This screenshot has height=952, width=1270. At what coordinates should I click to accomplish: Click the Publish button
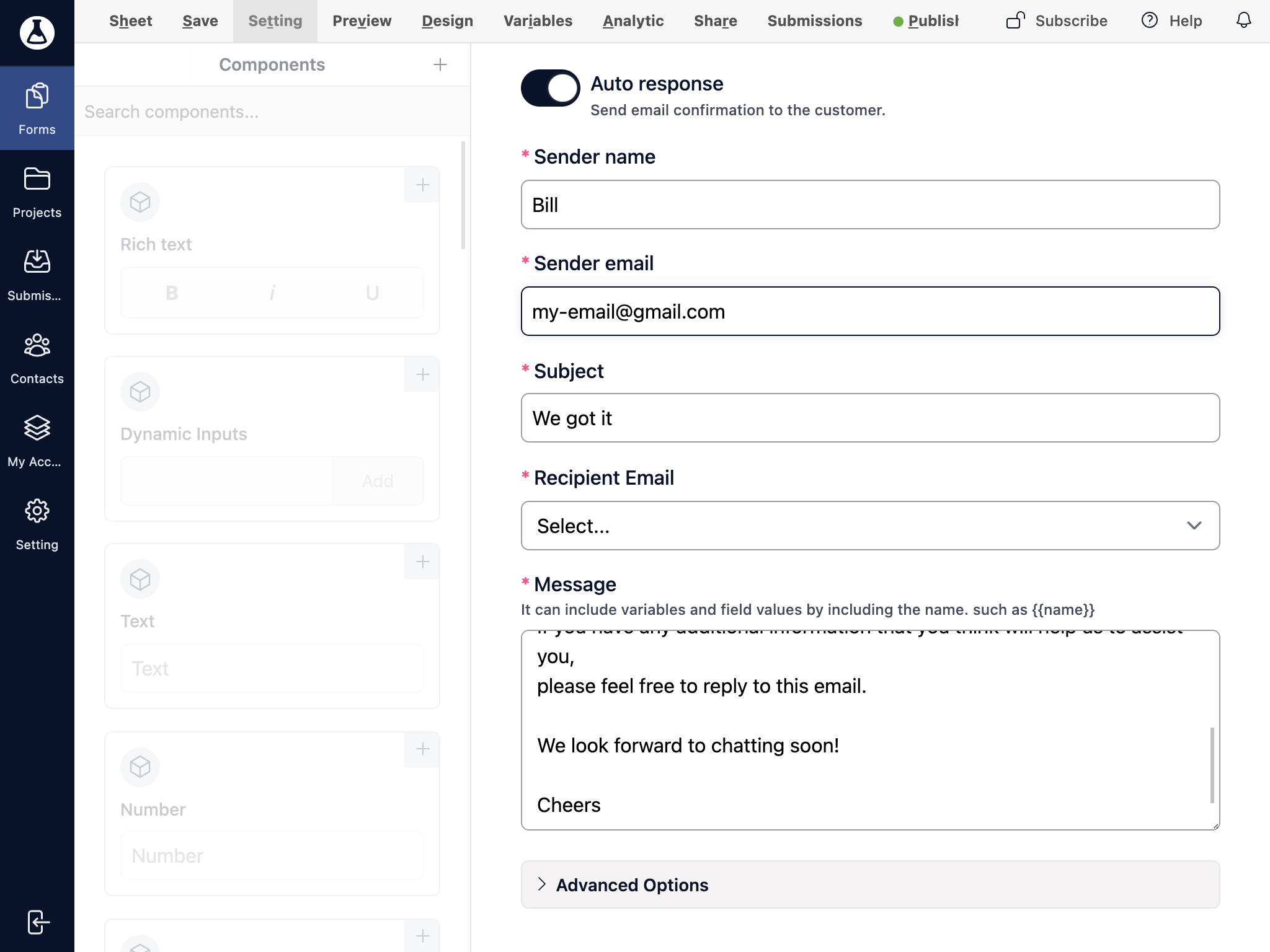926,21
